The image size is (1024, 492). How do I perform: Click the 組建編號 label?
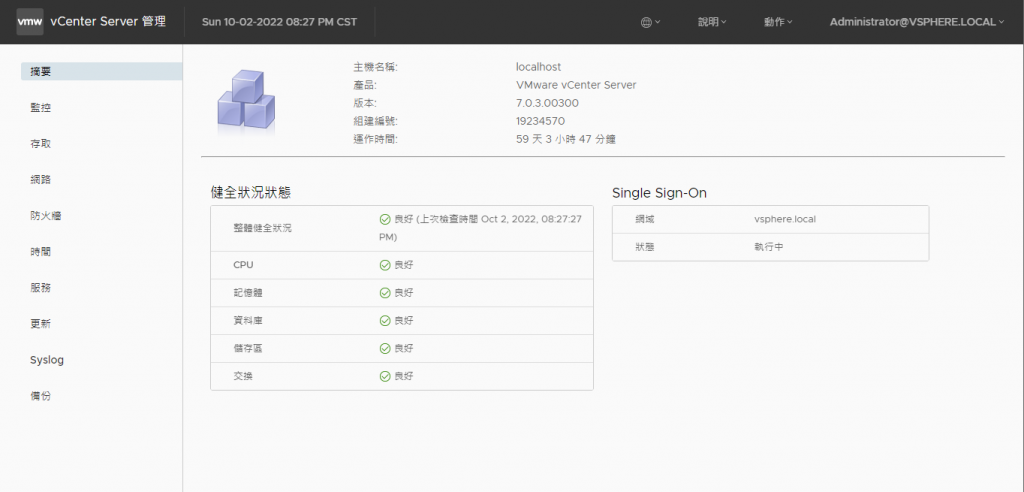click(x=376, y=122)
